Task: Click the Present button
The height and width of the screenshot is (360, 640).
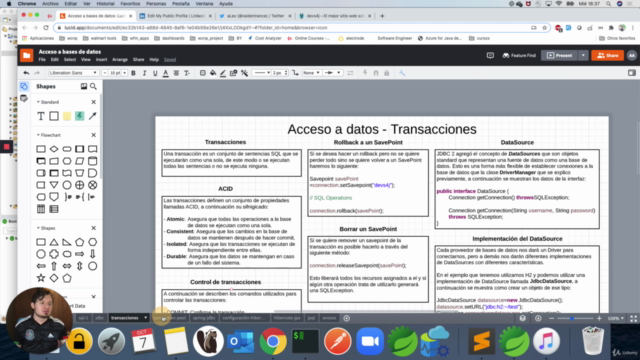Action: 559,56
